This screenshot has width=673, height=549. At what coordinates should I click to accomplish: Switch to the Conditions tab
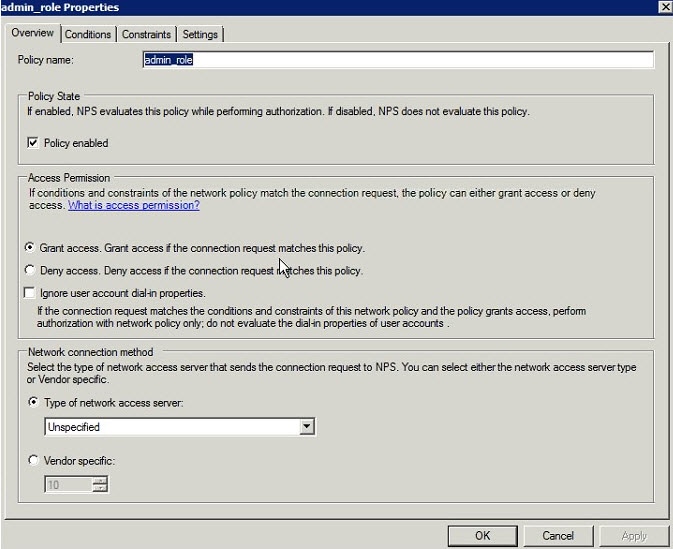point(88,34)
